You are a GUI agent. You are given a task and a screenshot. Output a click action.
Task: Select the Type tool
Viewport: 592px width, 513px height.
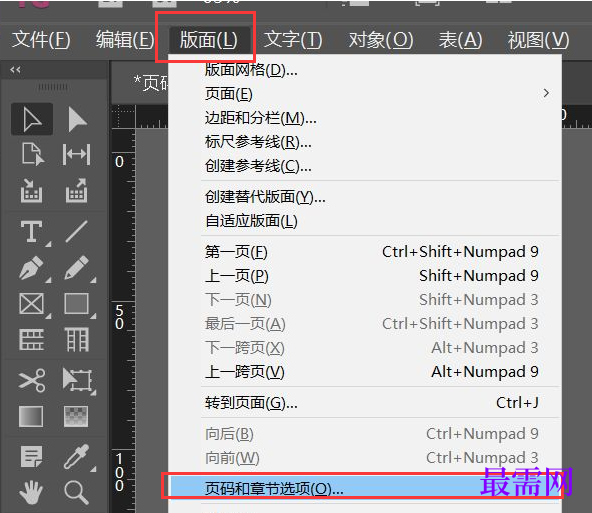tap(32, 231)
